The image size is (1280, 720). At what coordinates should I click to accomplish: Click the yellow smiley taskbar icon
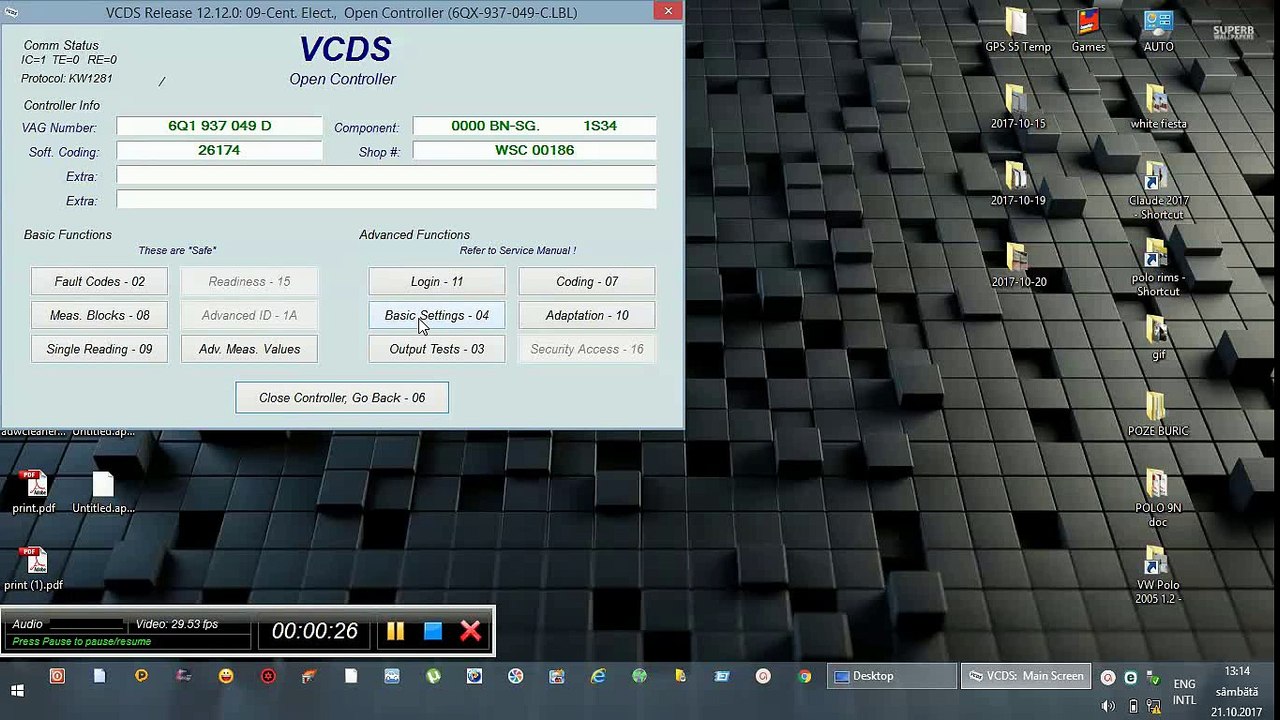pos(226,676)
